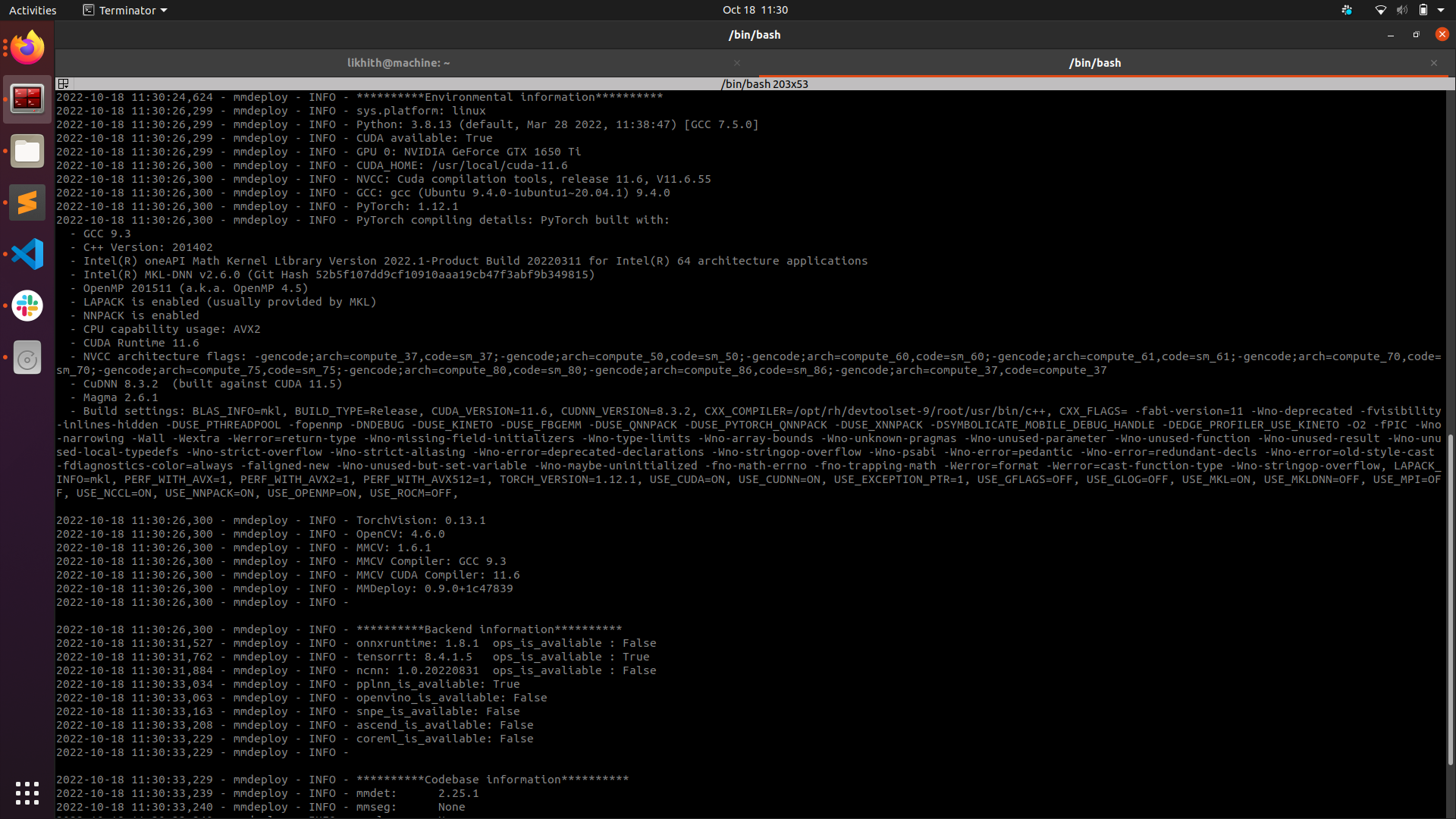The width and height of the screenshot is (1456, 819).
Task: Click the 'ascend_is_available: False' line
Action: pos(445,725)
